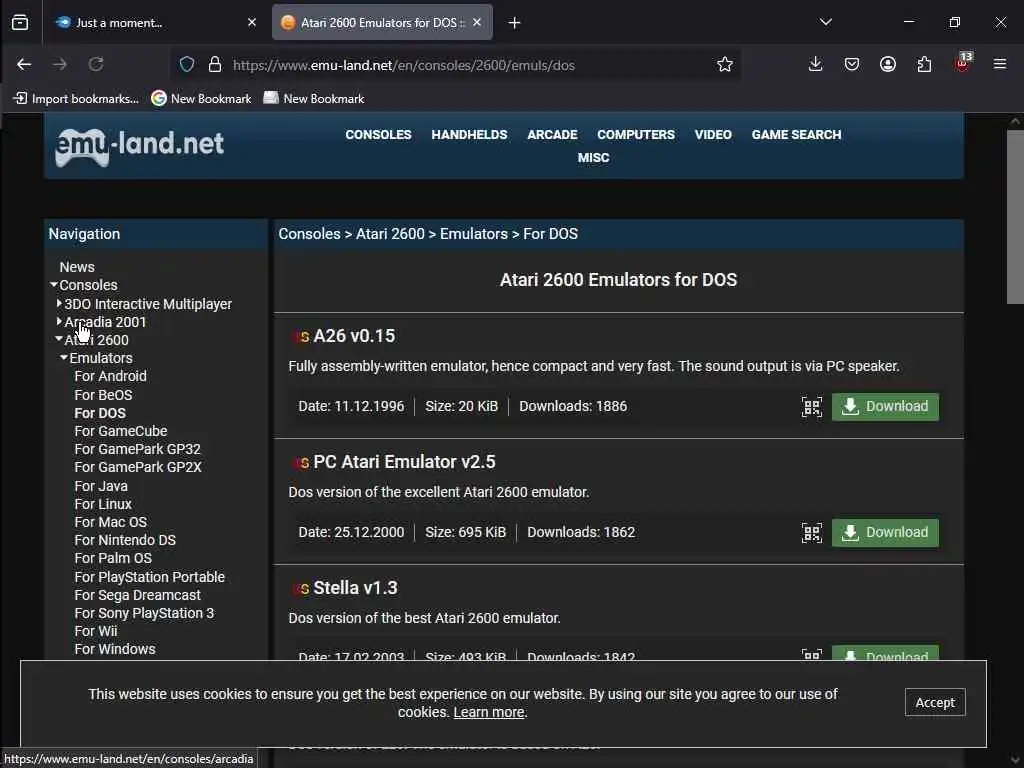
Task: Click the Import bookmarks toolbar item
Action: [76, 99]
